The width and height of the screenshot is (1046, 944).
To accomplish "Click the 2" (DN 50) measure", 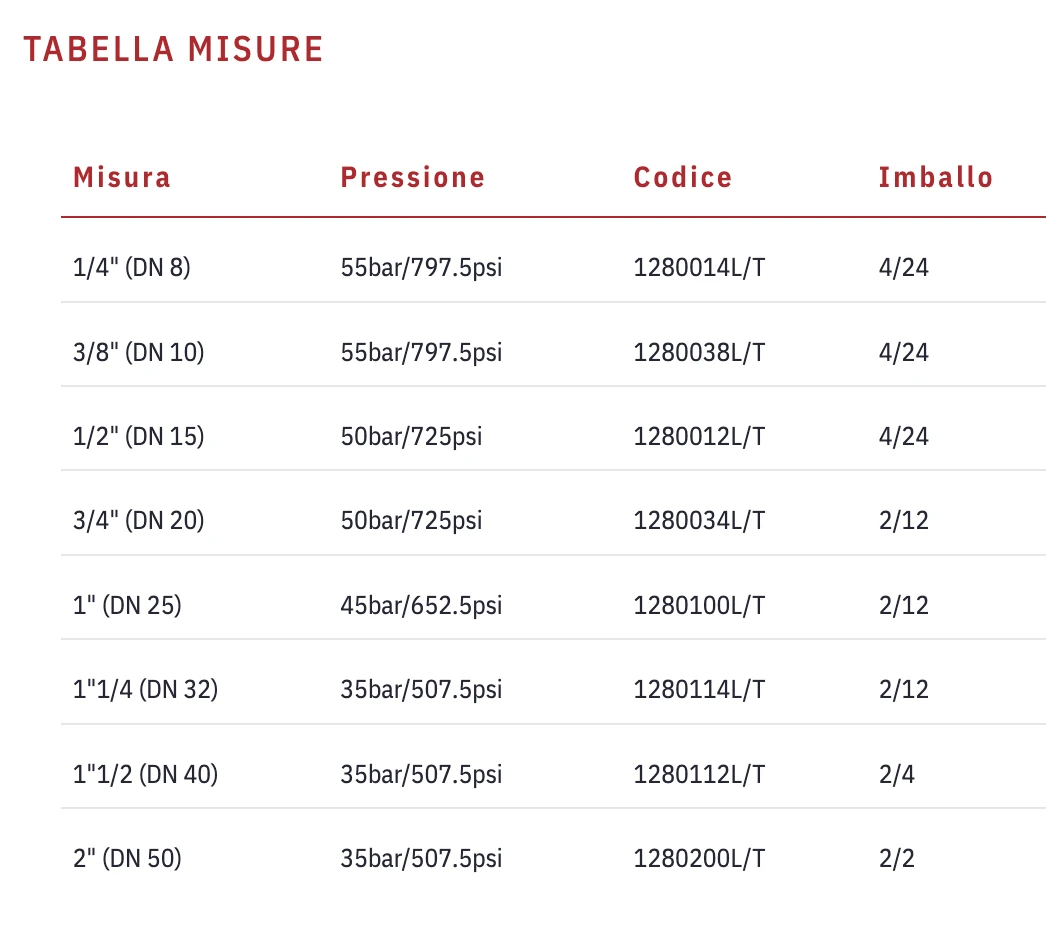I will click(127, 858).
